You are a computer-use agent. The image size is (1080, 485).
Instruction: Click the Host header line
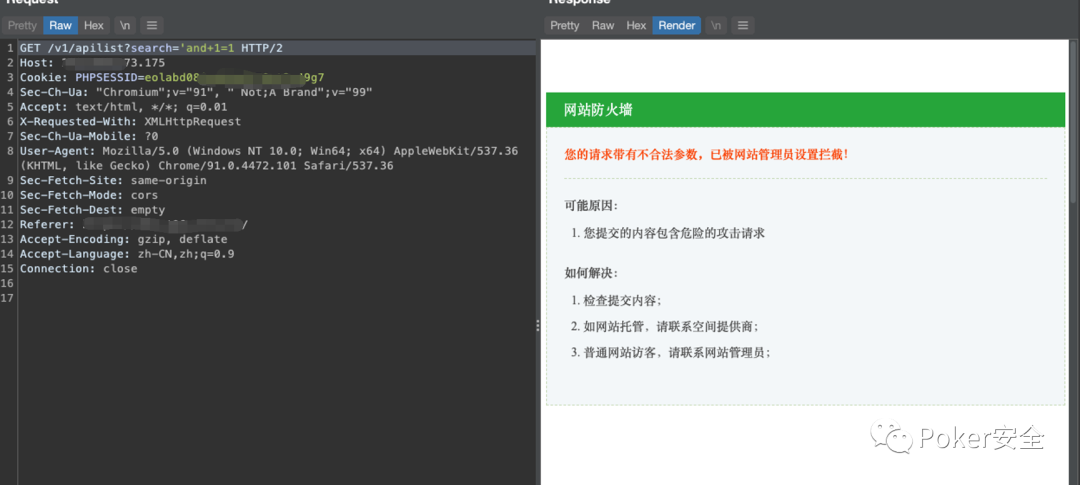tap(92, 63)
